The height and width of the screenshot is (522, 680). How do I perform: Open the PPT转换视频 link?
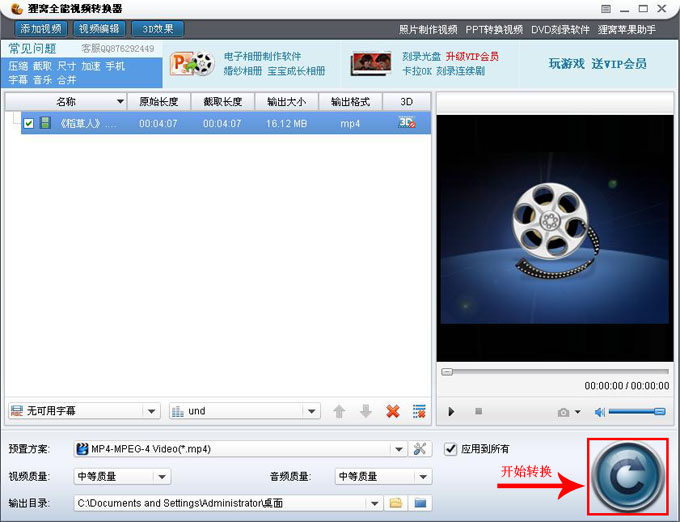pos(494,29)
